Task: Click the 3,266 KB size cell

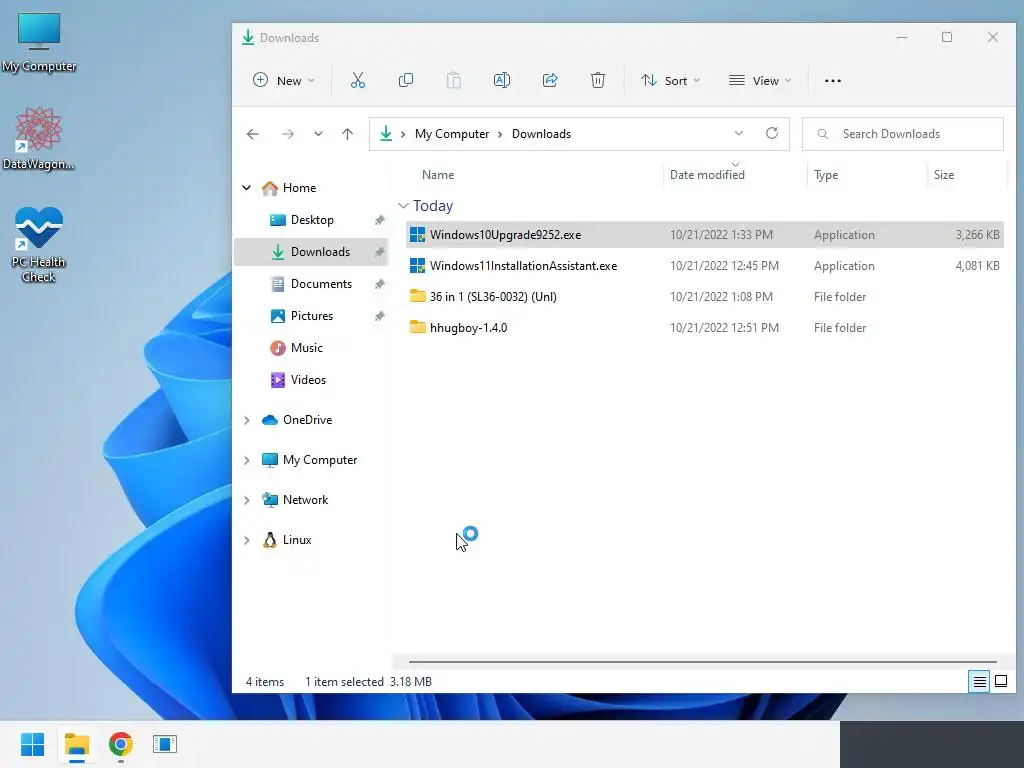Action: tap(978, 235)
